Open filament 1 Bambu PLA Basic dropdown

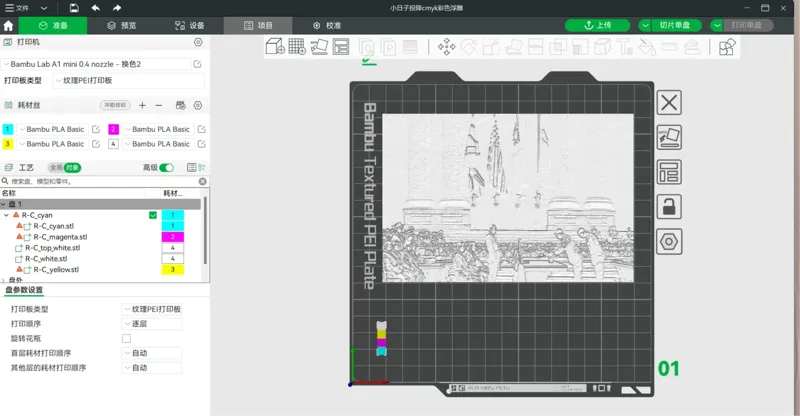pyautogui.click(x=52, y=129)
